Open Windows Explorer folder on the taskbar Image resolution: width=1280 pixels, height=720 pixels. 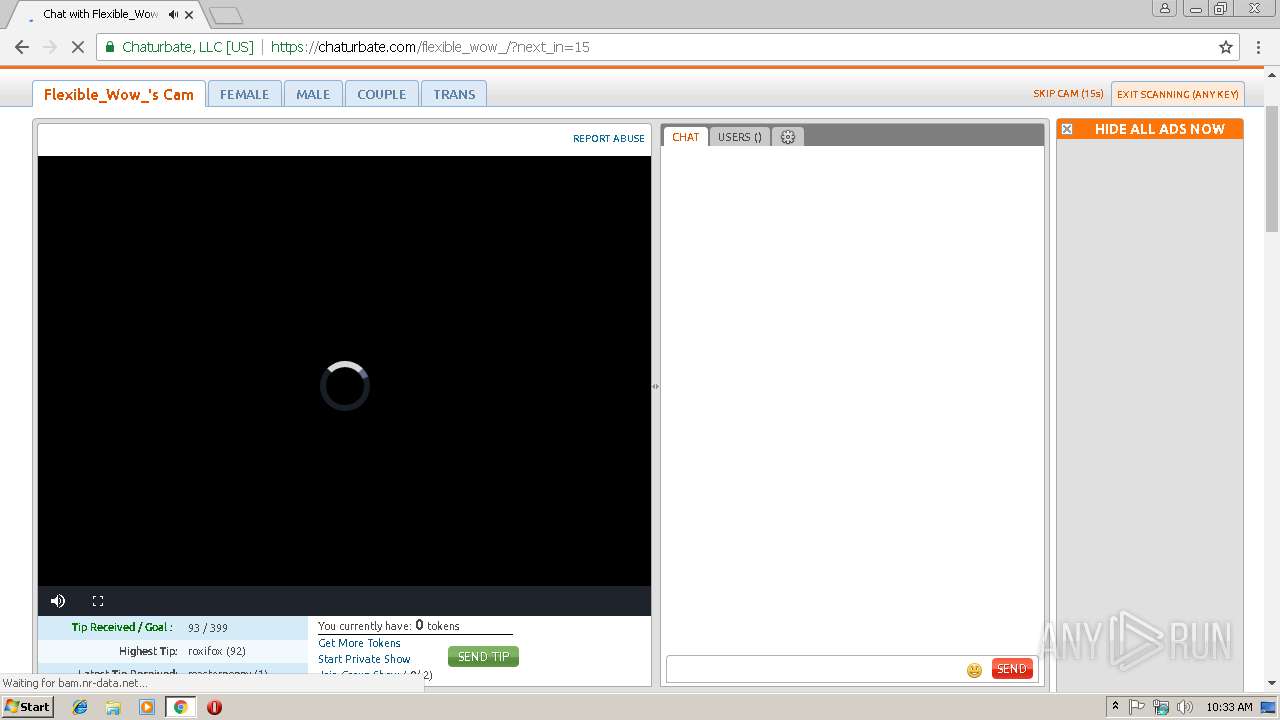(113, 707)
